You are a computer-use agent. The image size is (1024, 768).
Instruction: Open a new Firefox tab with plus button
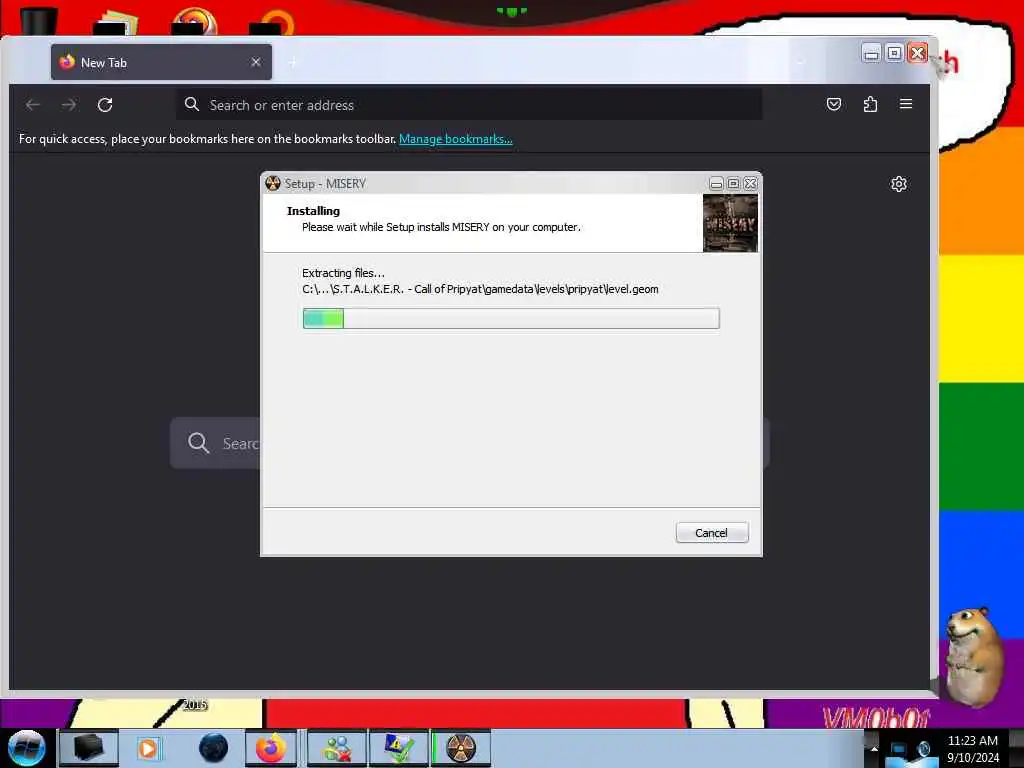point(293,63)
